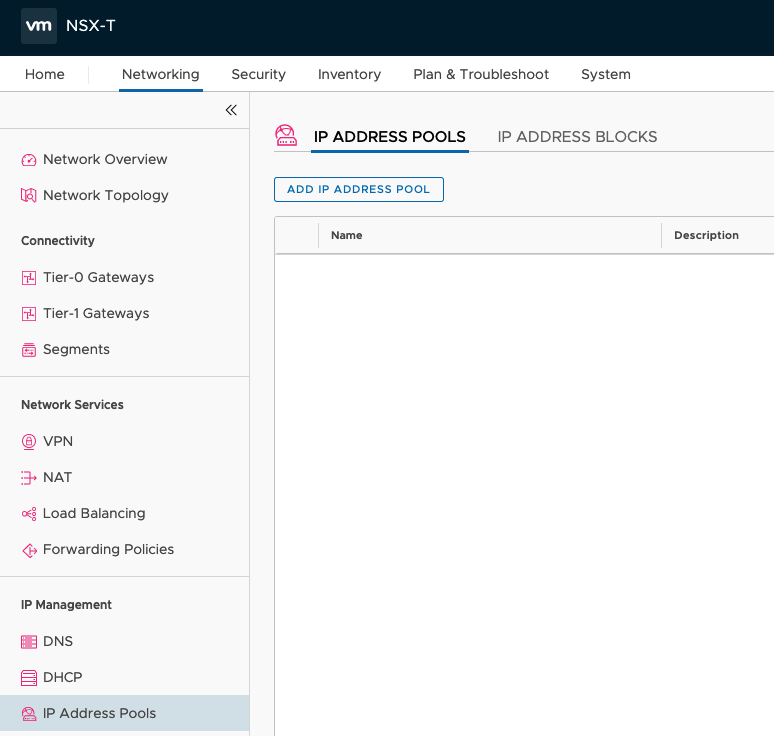Click the Network Topology map icon
774x736 pixels.
(x=29, y=196)
